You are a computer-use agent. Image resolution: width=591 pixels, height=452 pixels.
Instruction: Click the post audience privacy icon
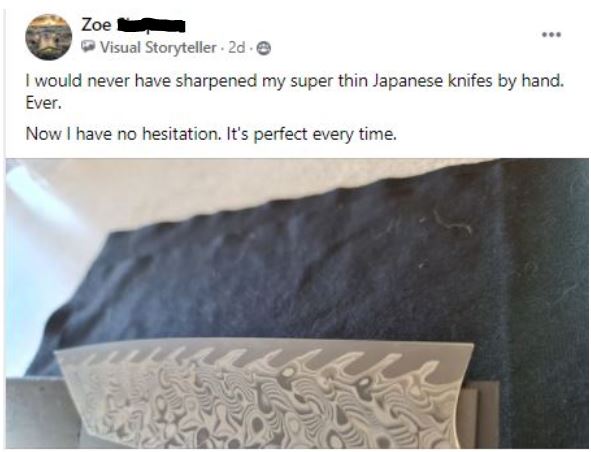264,48
